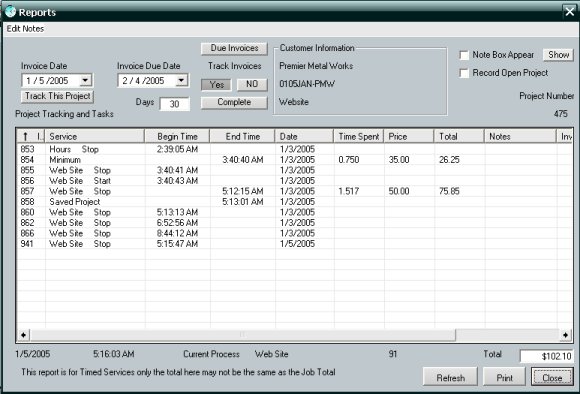
Task: Click the 0105JAN-PMW customer code
Action: [x=307, y=84]
